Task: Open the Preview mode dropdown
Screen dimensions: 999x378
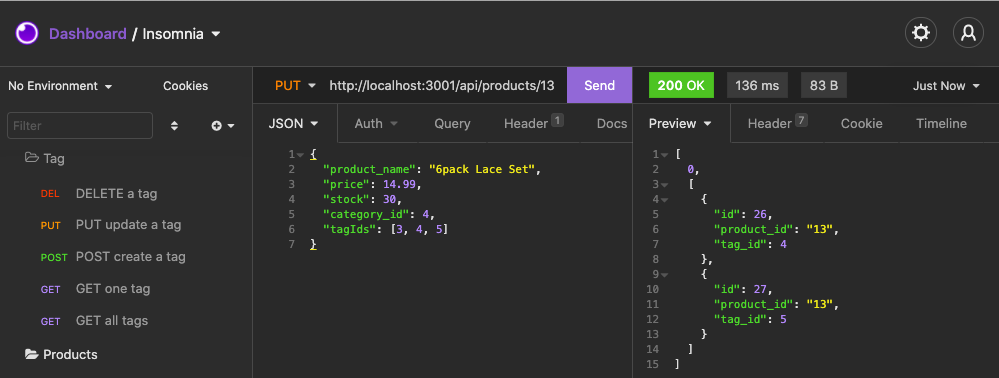Action: pos(680,124)
